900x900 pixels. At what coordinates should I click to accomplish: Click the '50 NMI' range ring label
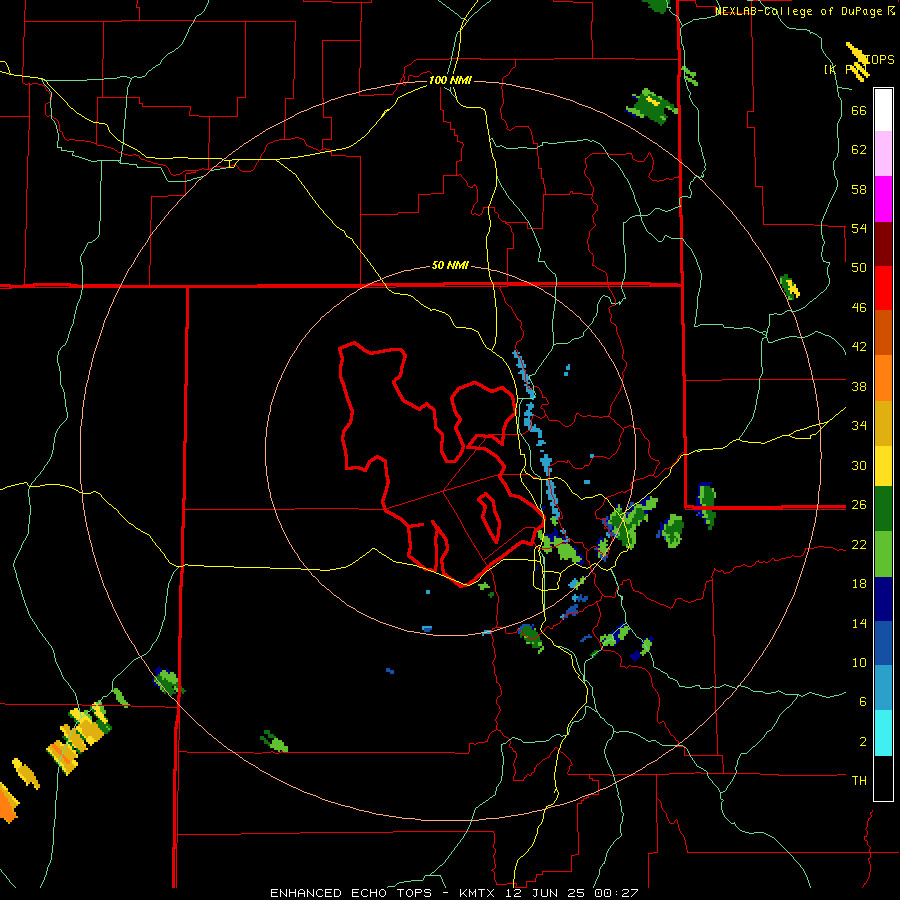coord(450,265)
